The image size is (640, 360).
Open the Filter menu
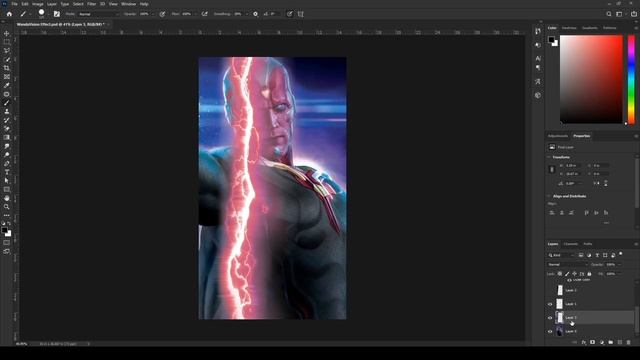tap(91, 4)
